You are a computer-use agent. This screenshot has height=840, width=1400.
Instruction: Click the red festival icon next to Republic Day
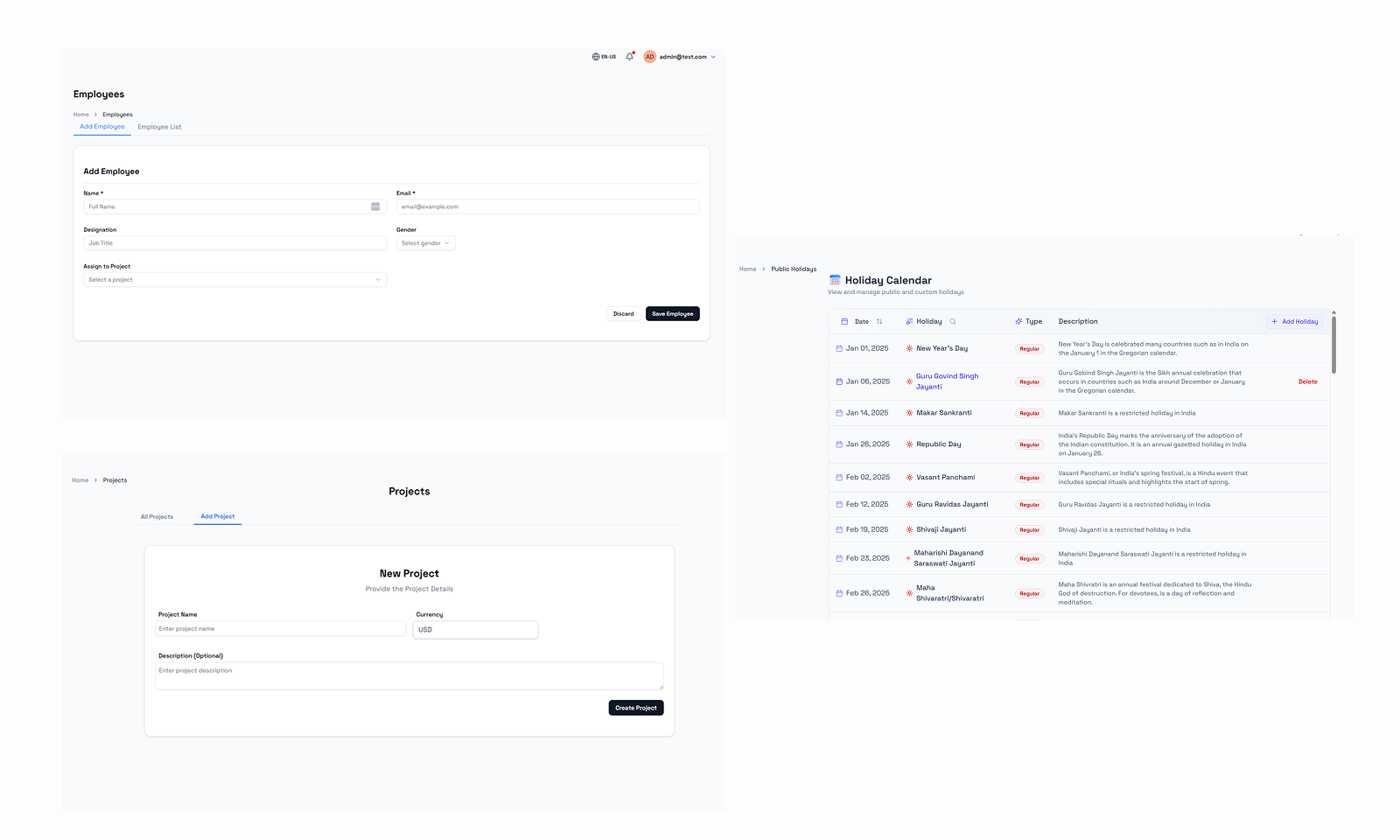908,444
